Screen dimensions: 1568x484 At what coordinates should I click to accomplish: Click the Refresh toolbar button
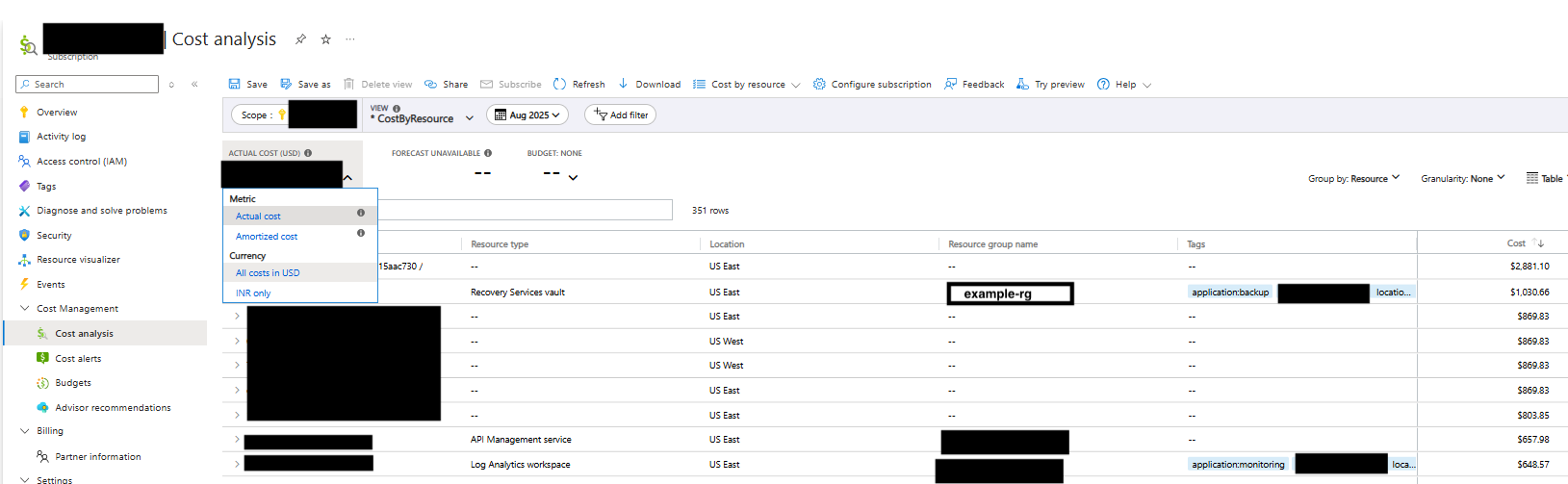coord(579,85)
